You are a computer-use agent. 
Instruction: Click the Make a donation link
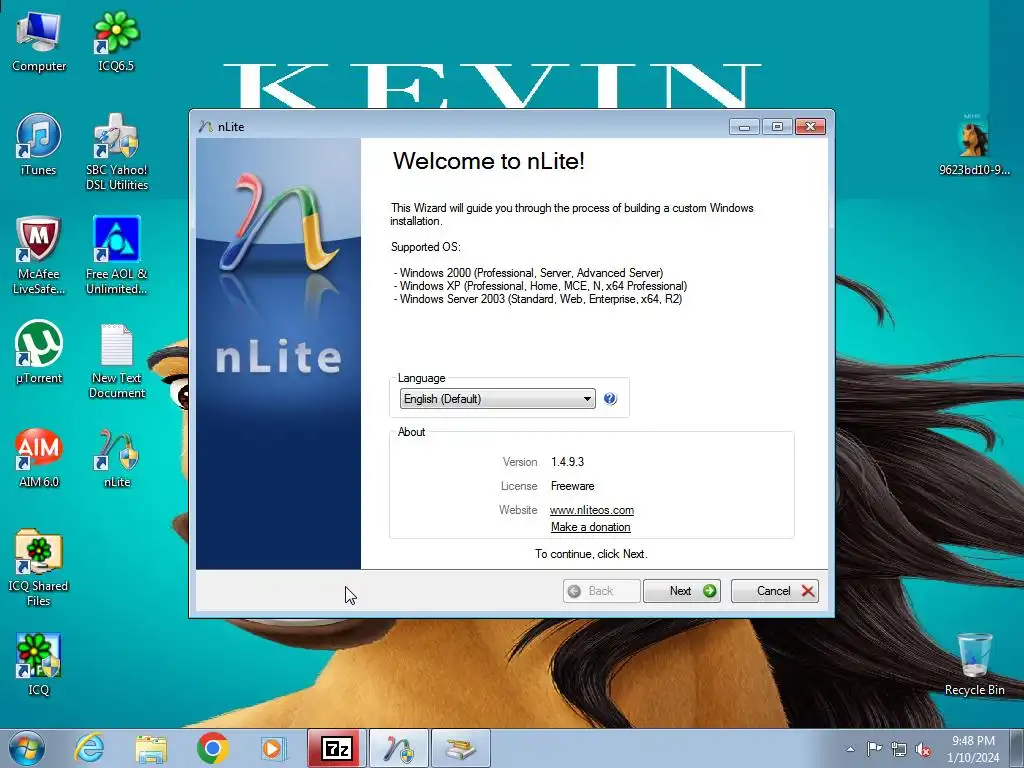click(590, 527)
